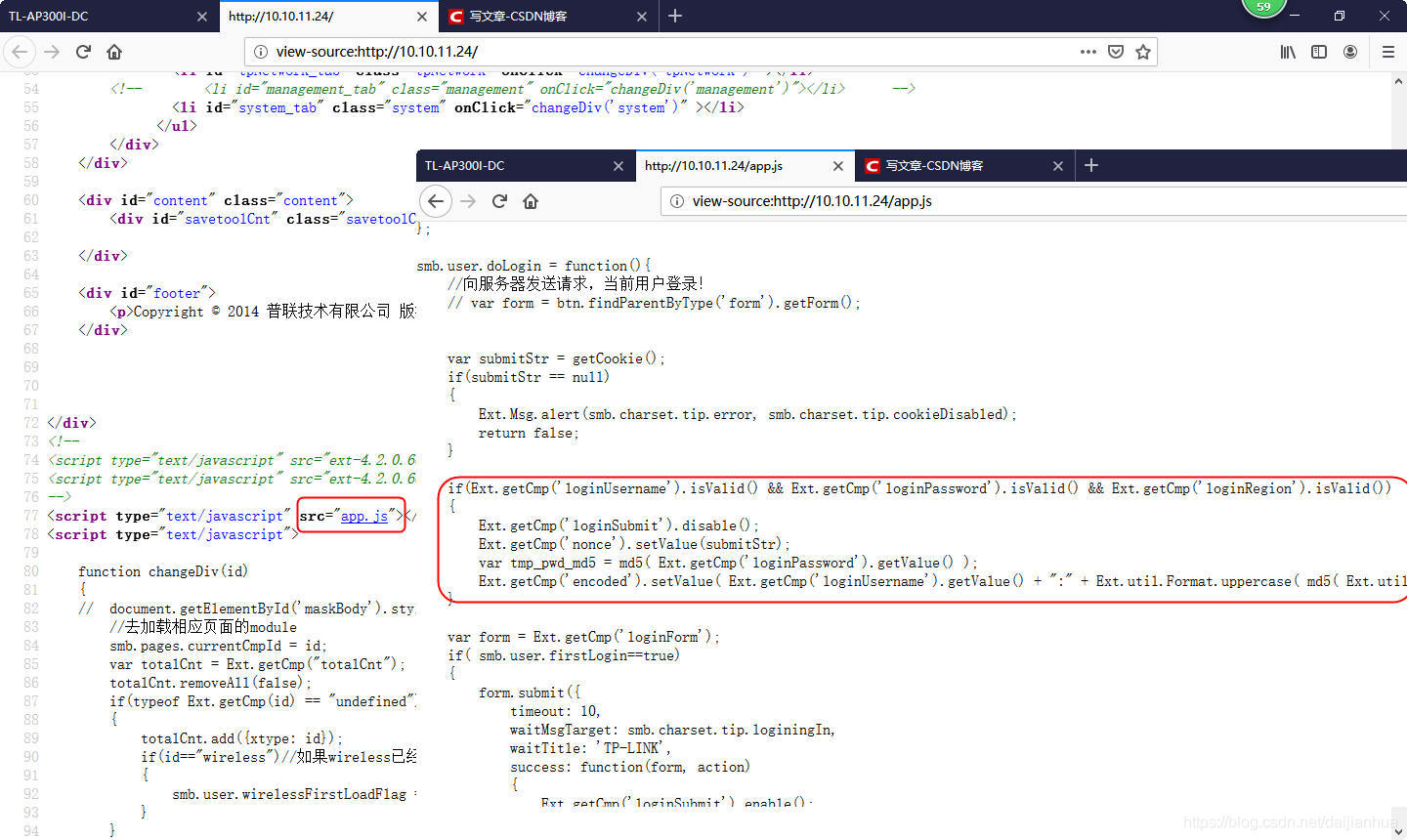
Task: Go back in inner app.js window
Action: 436,201
